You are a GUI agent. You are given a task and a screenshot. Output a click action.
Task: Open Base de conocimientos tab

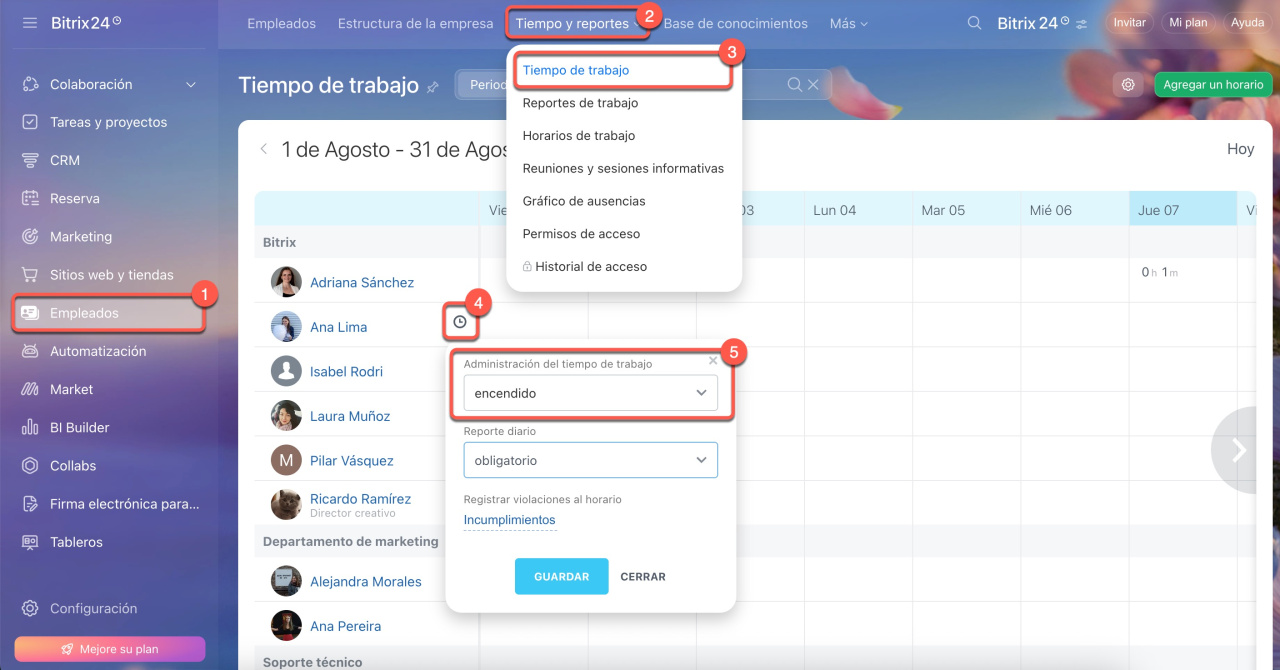pyautogui.click(x=736, y=23)
